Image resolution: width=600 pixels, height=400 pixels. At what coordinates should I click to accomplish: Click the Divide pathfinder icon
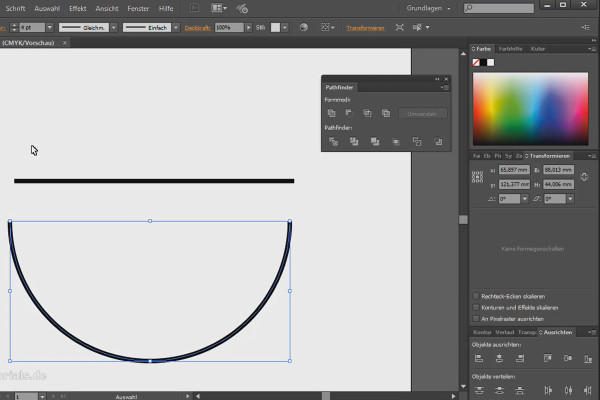(332, 143)
